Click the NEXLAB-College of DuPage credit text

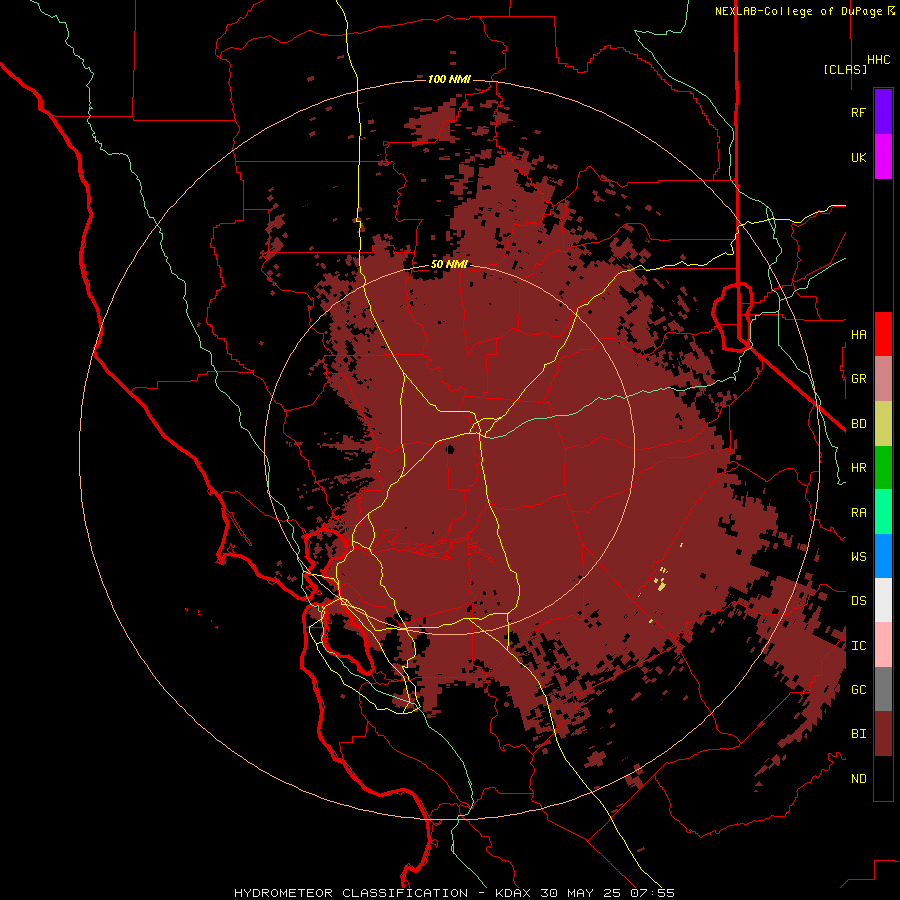click(798, 11)
